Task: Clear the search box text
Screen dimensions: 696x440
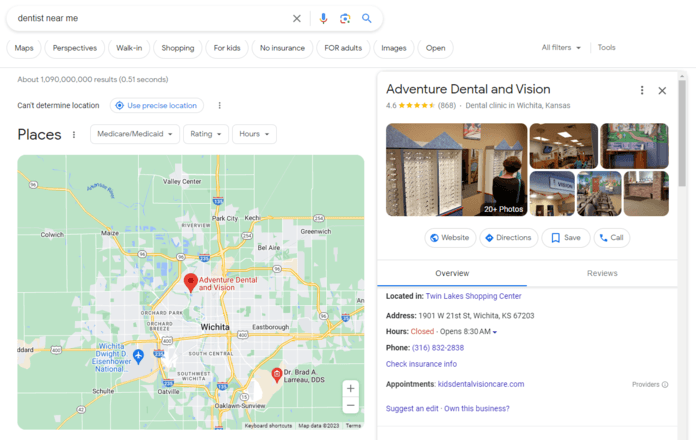Action: point(296,18)
